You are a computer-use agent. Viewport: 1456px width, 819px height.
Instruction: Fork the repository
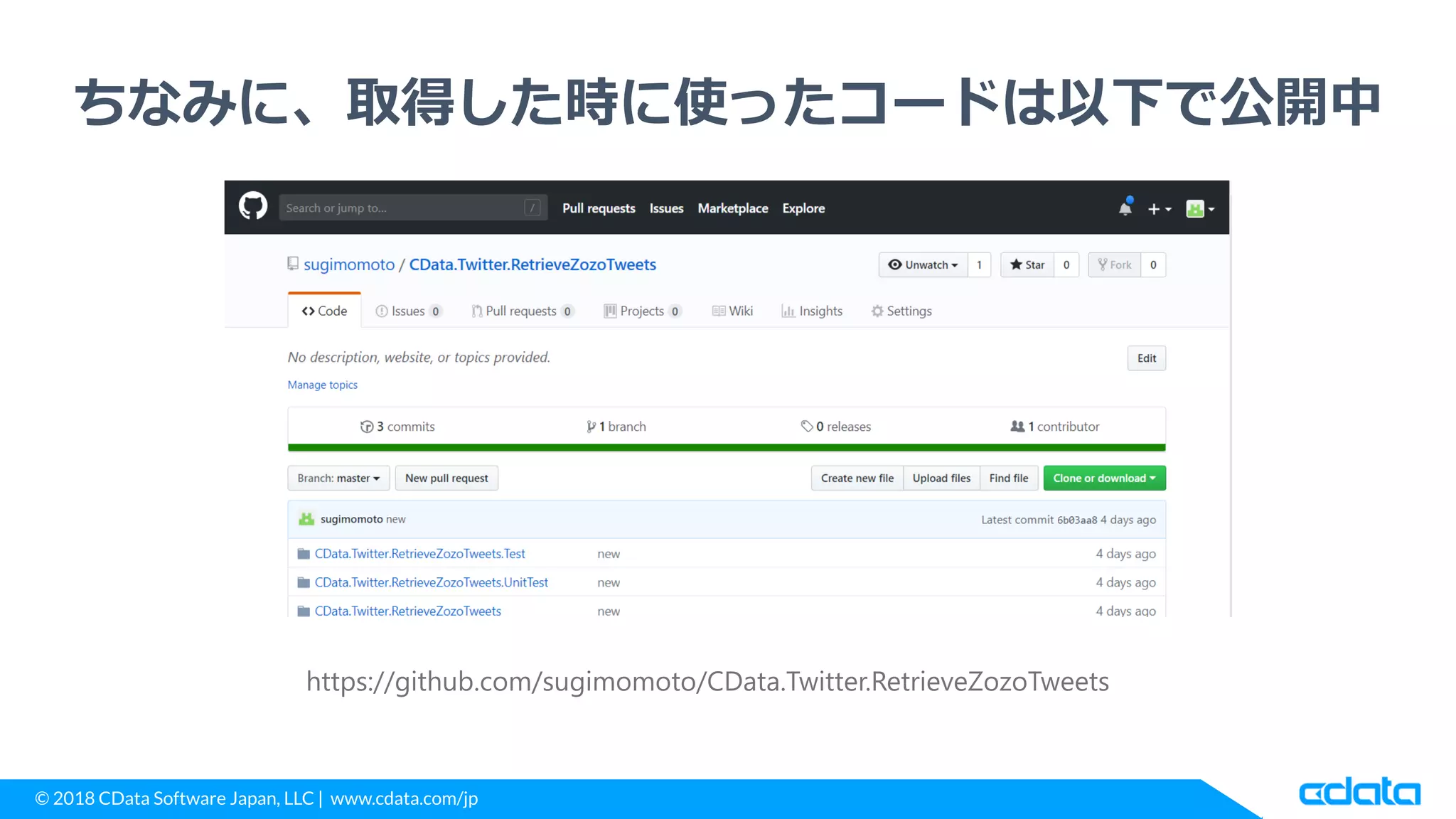(x=1114, y=265)
